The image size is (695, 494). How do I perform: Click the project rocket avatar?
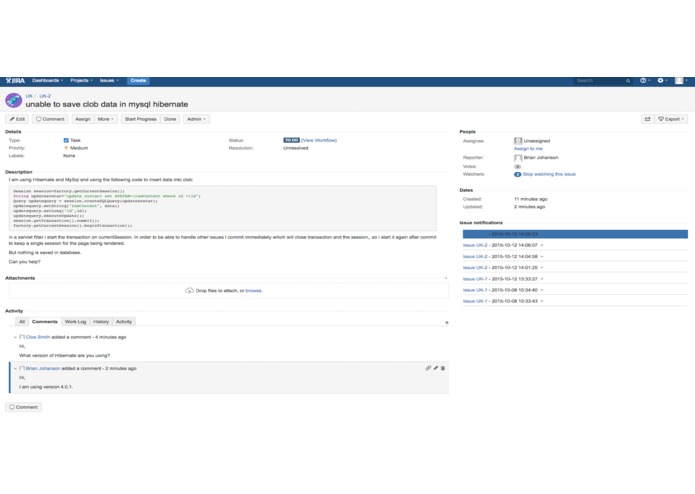click(x=13, y=100)
